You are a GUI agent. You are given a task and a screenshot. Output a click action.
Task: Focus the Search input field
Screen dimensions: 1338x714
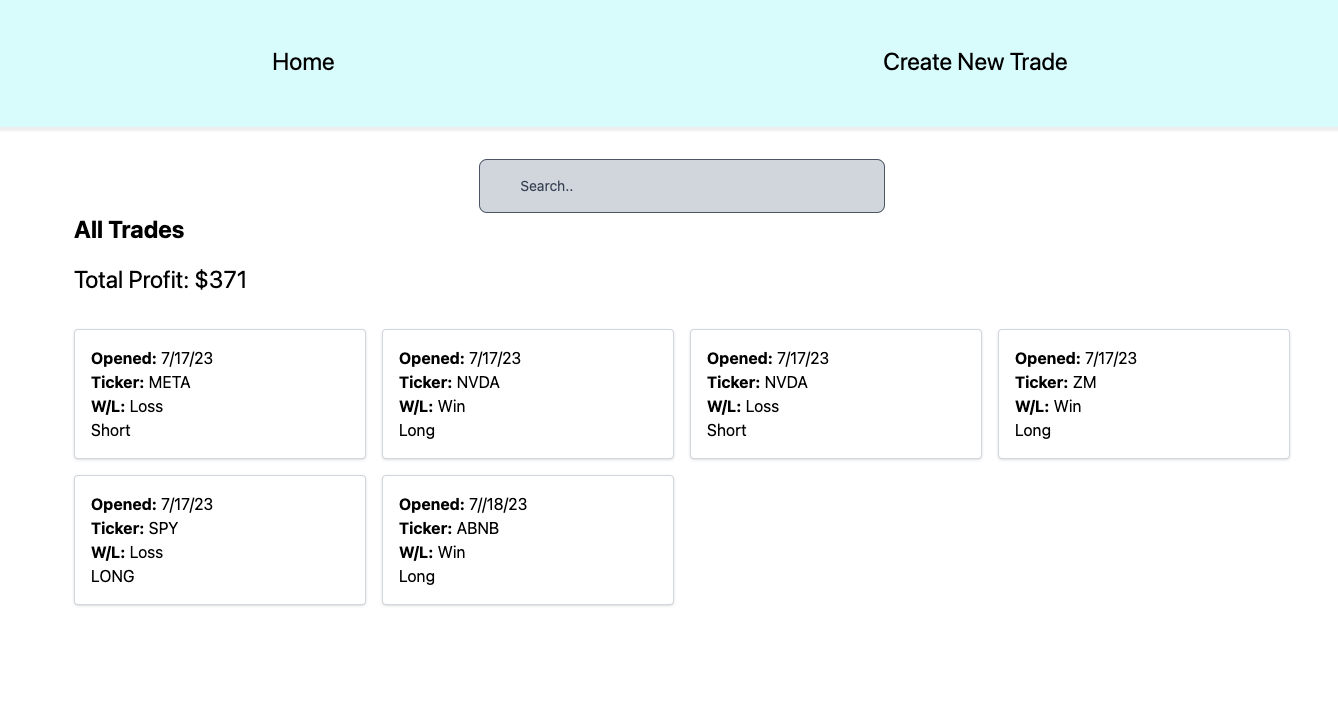(681, 186)
